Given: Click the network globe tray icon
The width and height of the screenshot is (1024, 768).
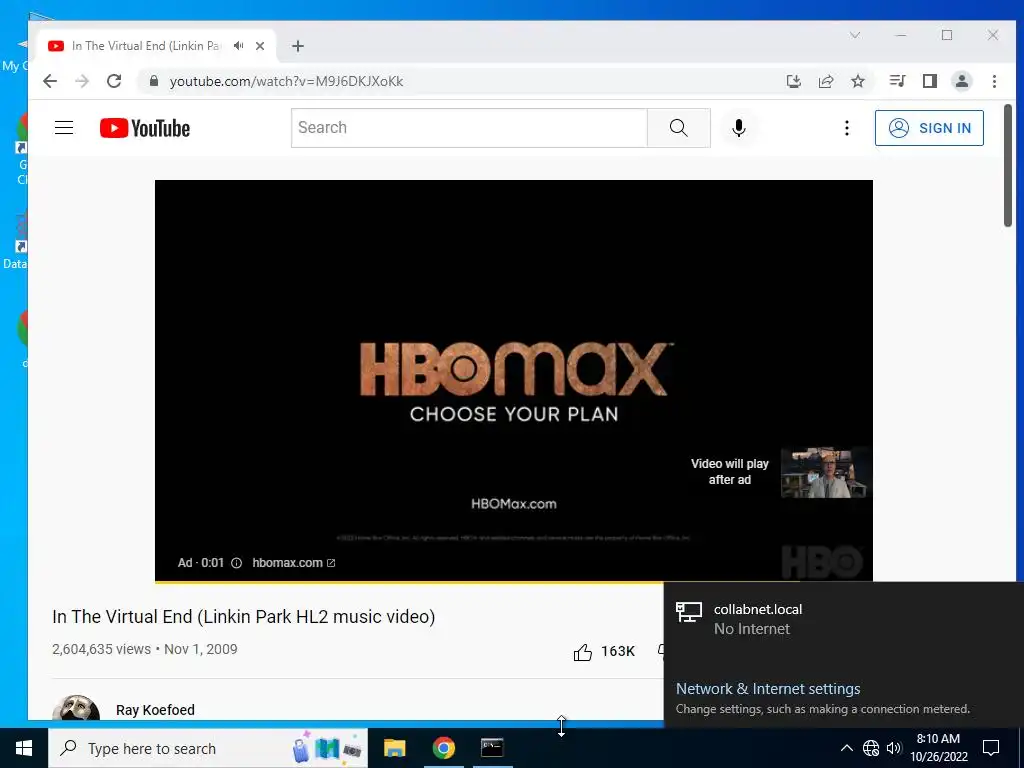Looking at the screenshot, I should [x=871, y=748].
